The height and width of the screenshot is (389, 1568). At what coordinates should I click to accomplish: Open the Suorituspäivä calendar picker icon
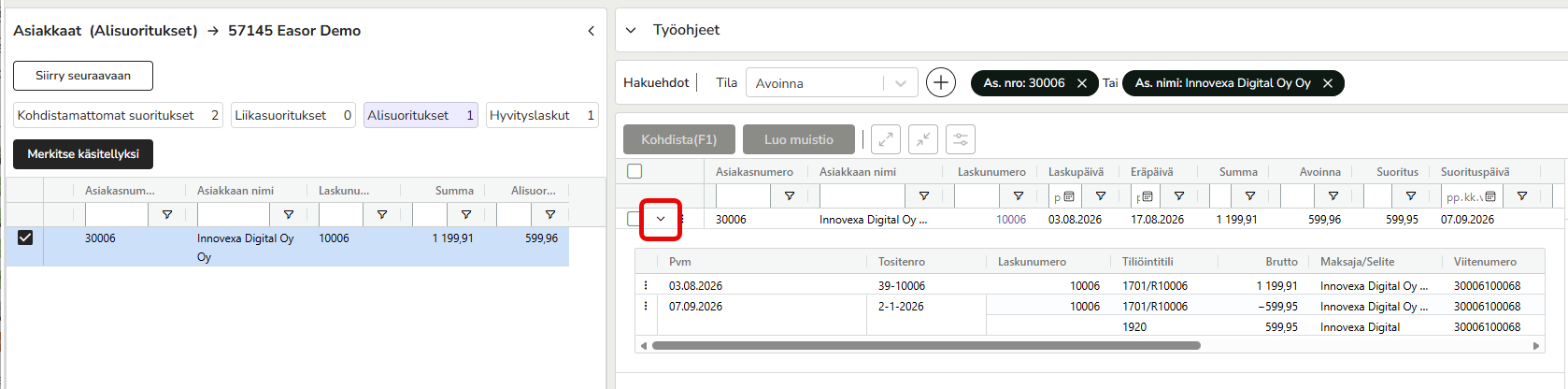[1490, 196]
